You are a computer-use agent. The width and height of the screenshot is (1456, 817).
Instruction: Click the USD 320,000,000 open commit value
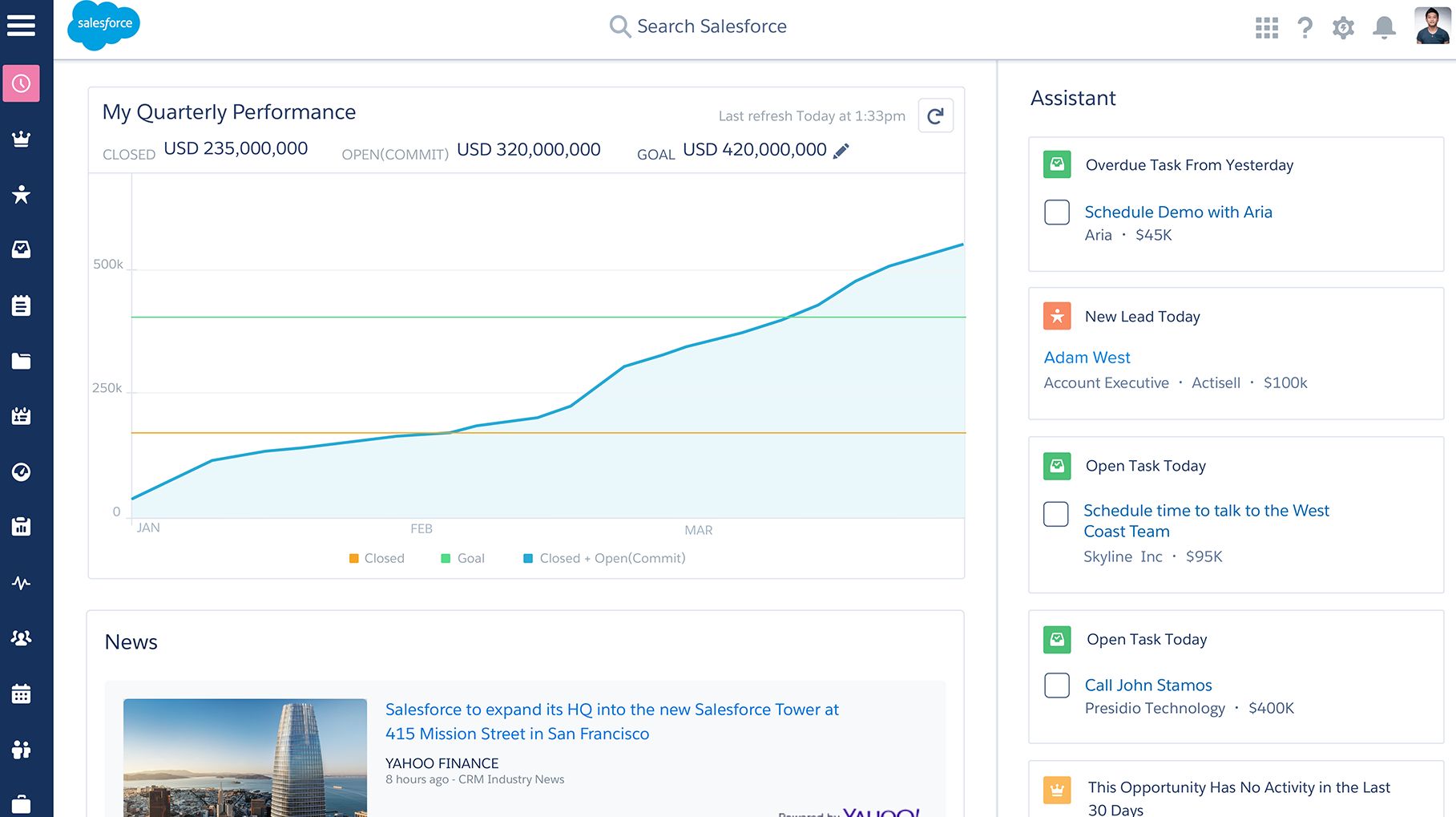pyautogui.click(x=529, y=150)
